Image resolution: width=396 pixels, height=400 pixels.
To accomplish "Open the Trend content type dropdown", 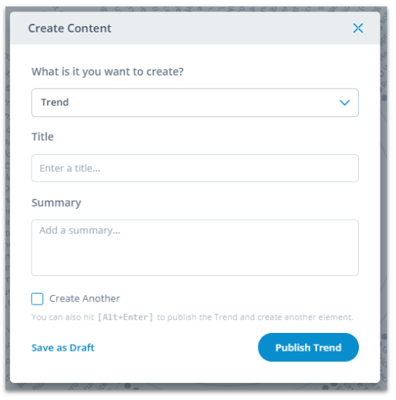I will click(x=195, y=102).
